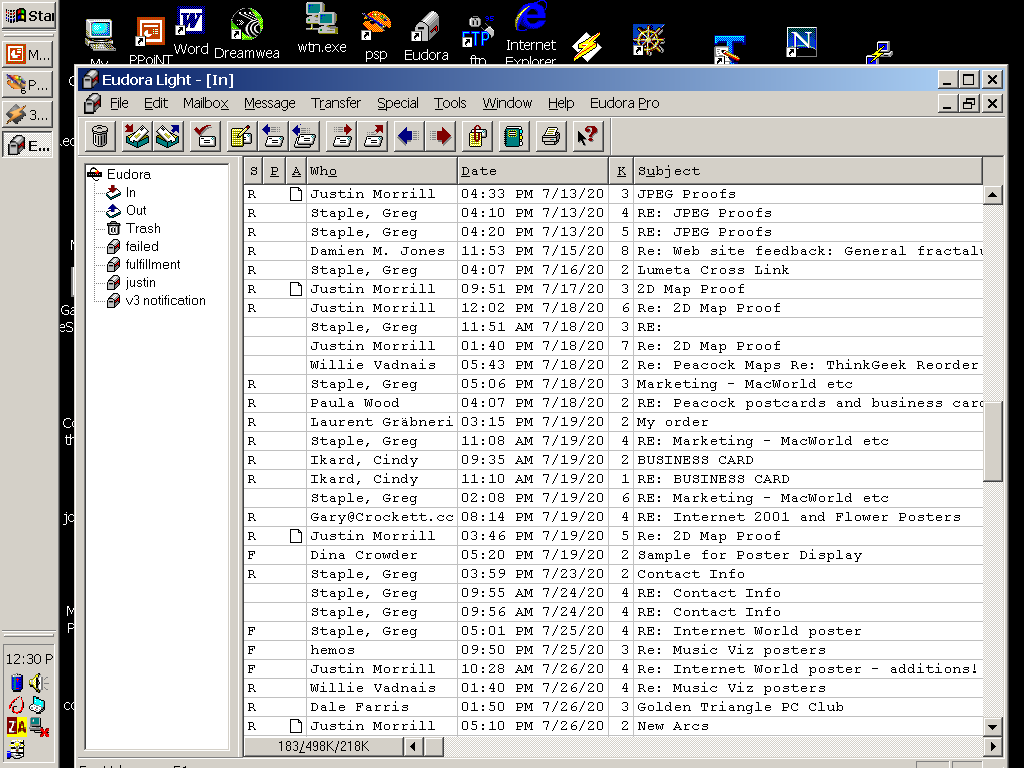
Task: Open the File menu
Action: 119,103
